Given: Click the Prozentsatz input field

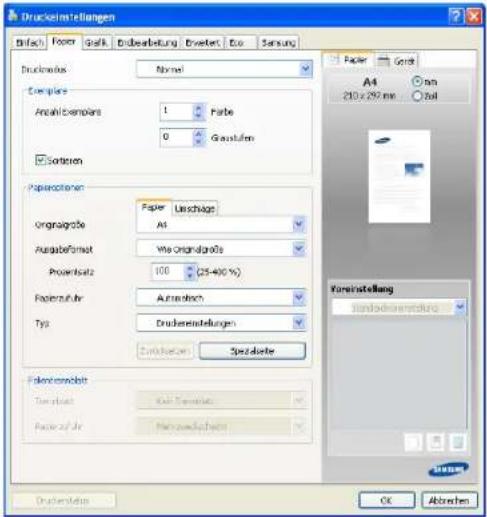Looking at the screenshot, I should (x=168, y=272).
